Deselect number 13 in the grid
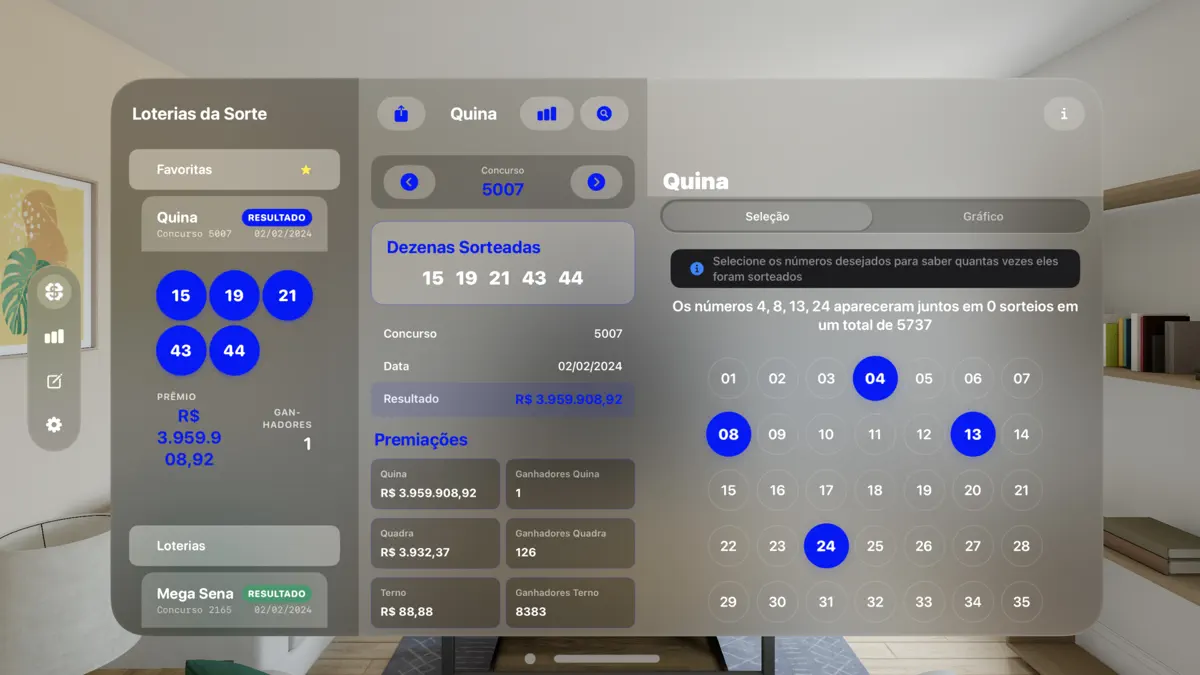The width and height of the screenshot is (1200, 675). (973, 434)
